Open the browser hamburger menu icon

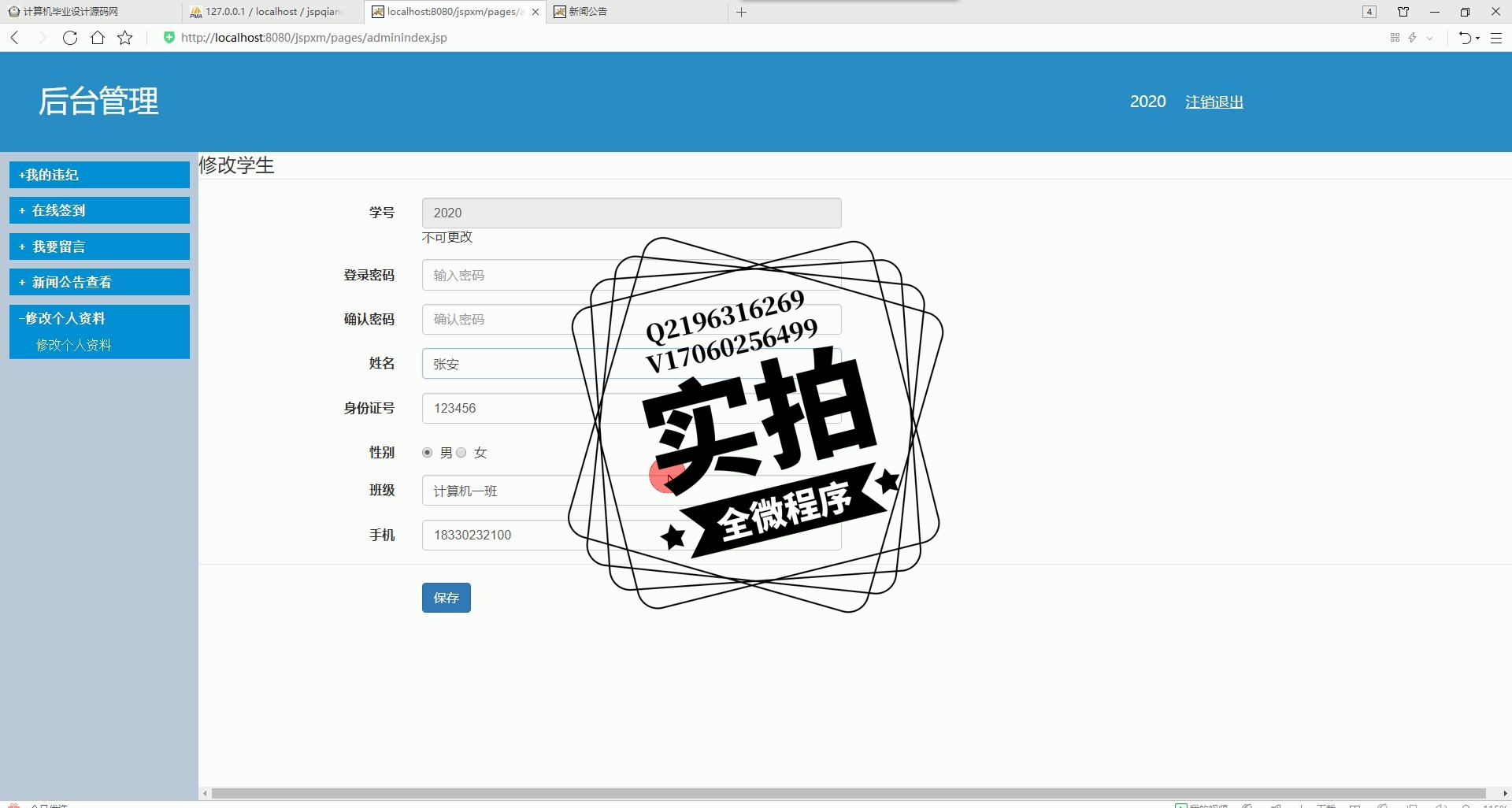point(1496,37)
